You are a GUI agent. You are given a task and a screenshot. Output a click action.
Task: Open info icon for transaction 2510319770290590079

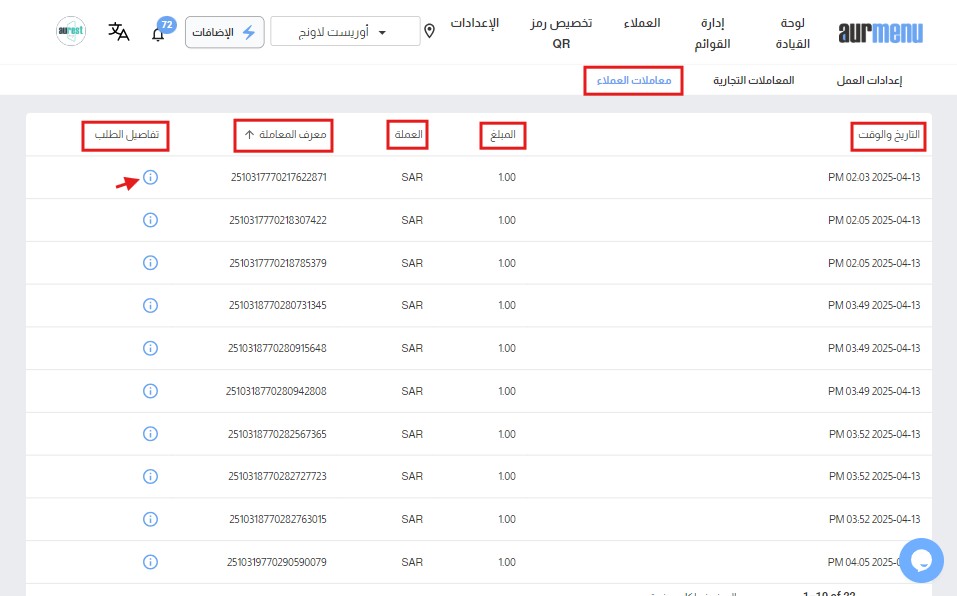[x=150, y=562]
